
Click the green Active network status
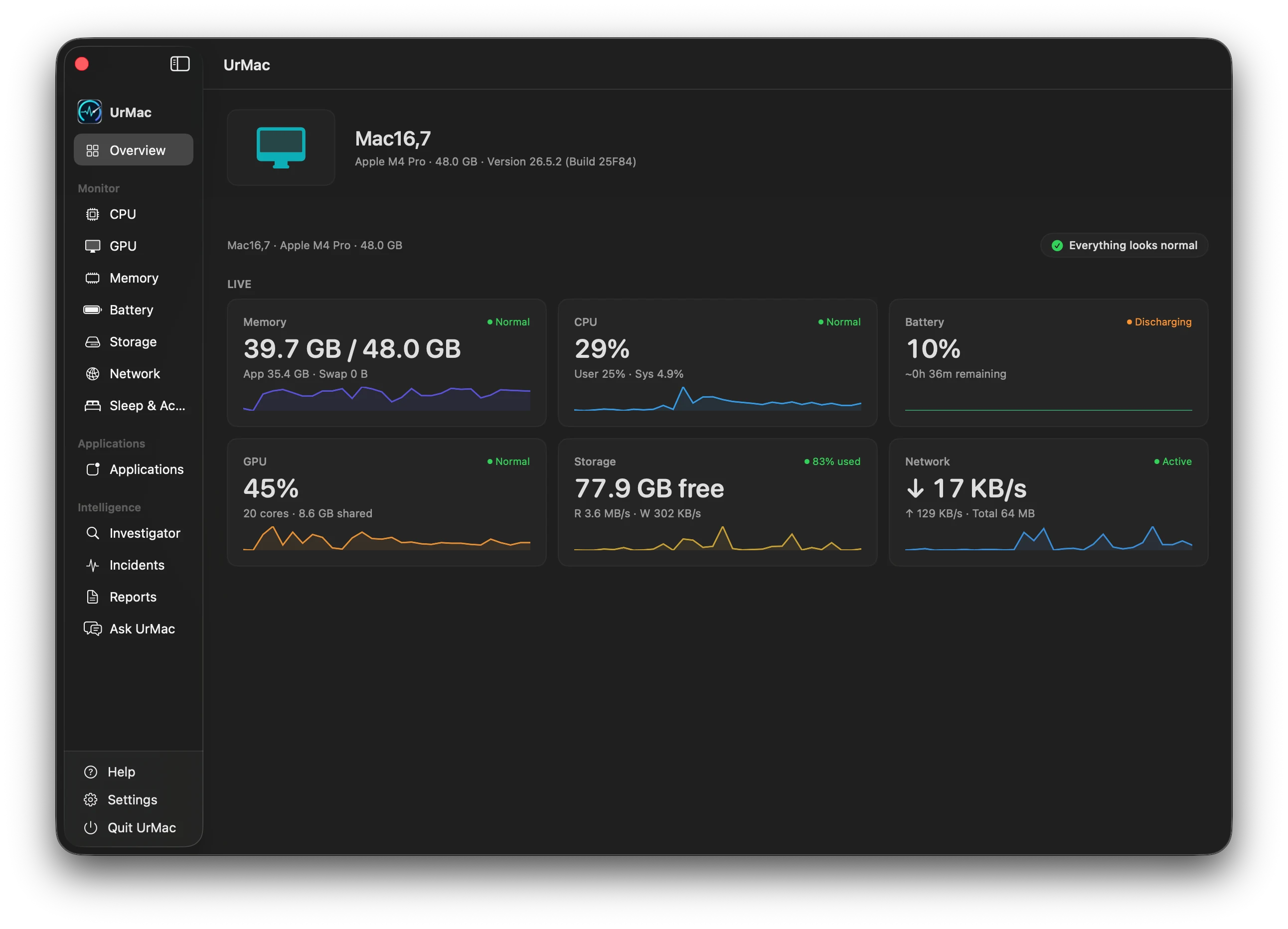tap(1173, 461)
